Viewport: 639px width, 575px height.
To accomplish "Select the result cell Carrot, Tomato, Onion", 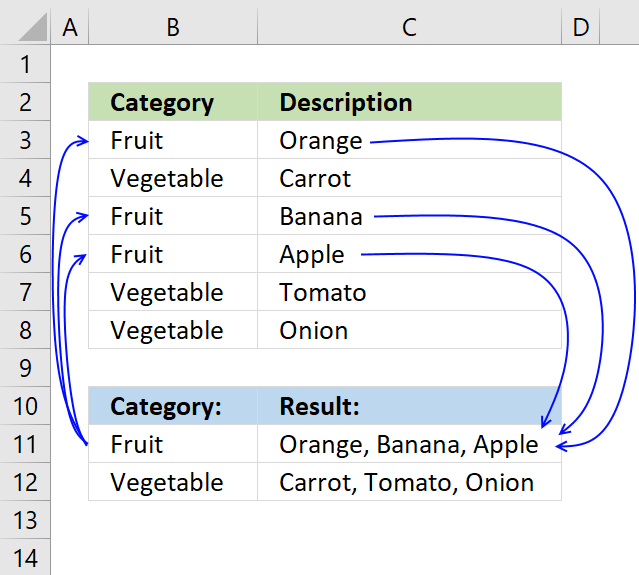I will tap(409, 483).
